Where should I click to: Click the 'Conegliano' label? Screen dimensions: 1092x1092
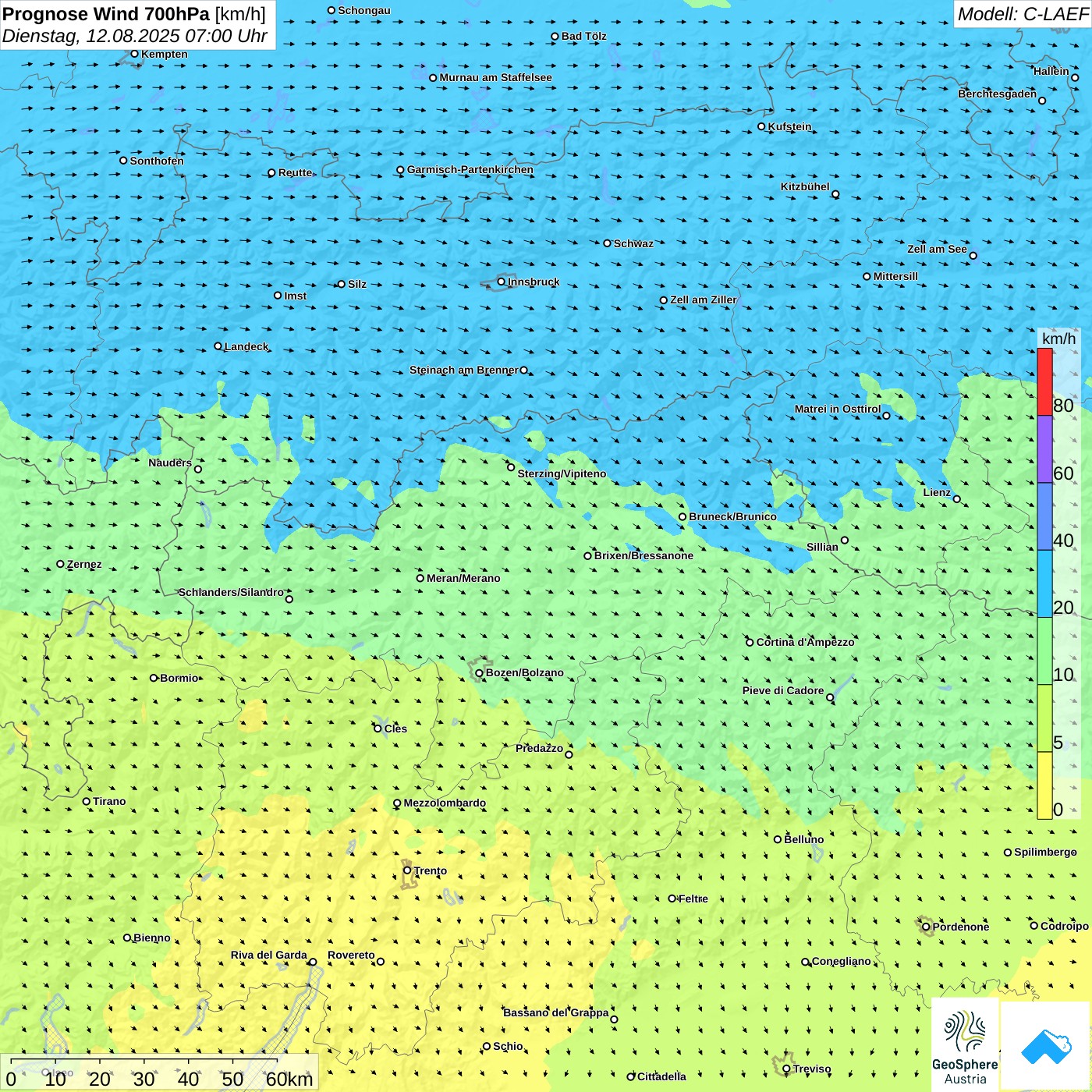point(841,961)
